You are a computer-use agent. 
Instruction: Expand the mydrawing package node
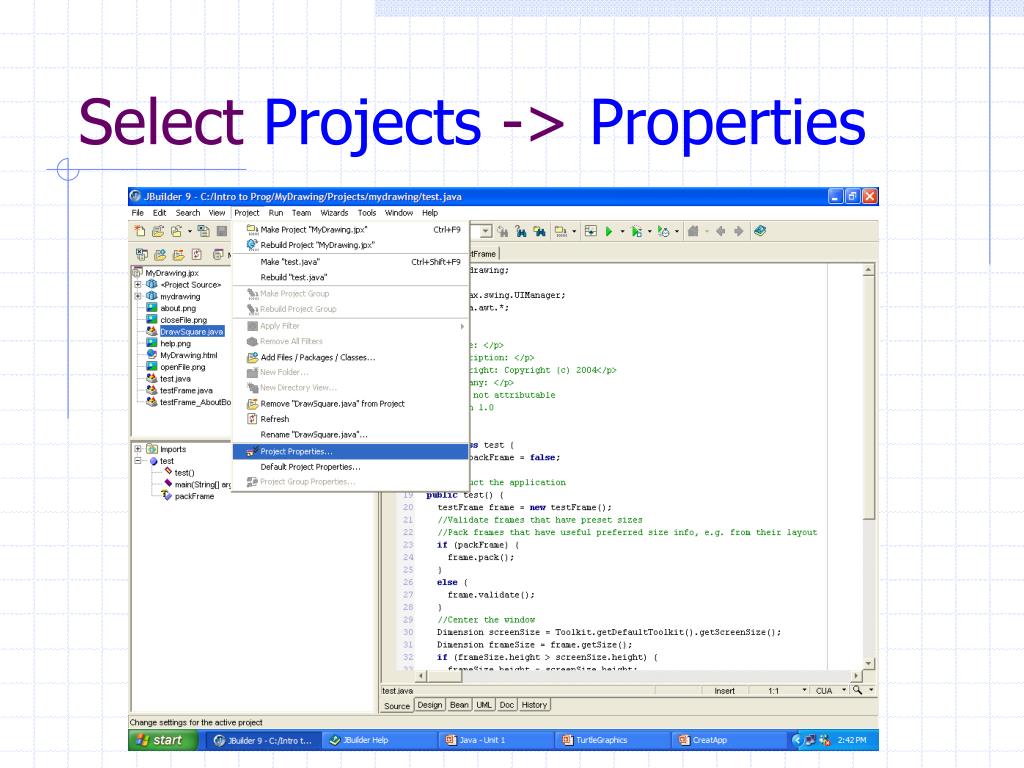[138, 296]
